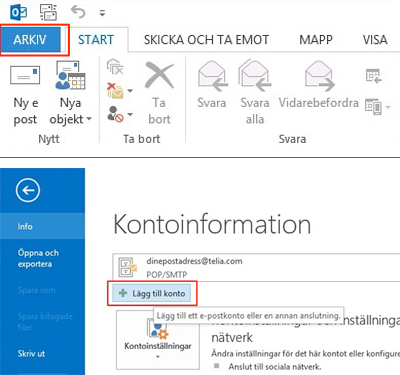Switch to the START ribbon tab
Image resolution: width=400 pixels, height=375 pixels.
pos(96,40)
